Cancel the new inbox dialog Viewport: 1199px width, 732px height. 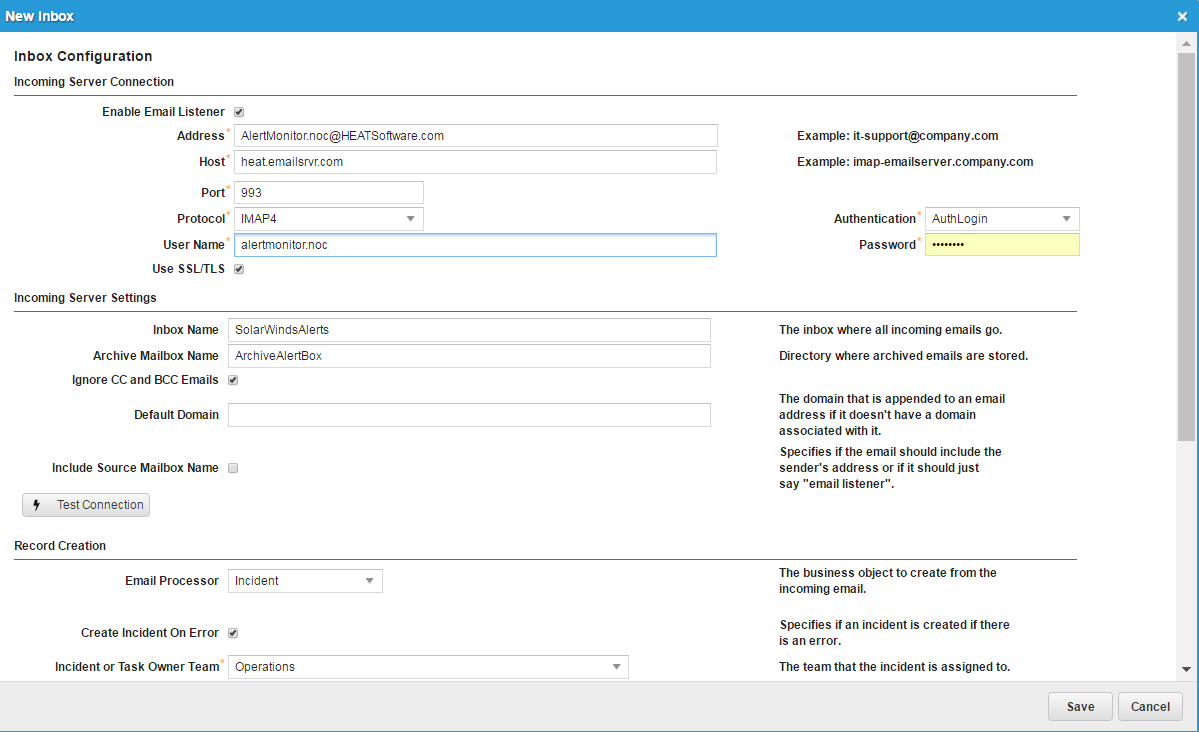point(1150,706)
